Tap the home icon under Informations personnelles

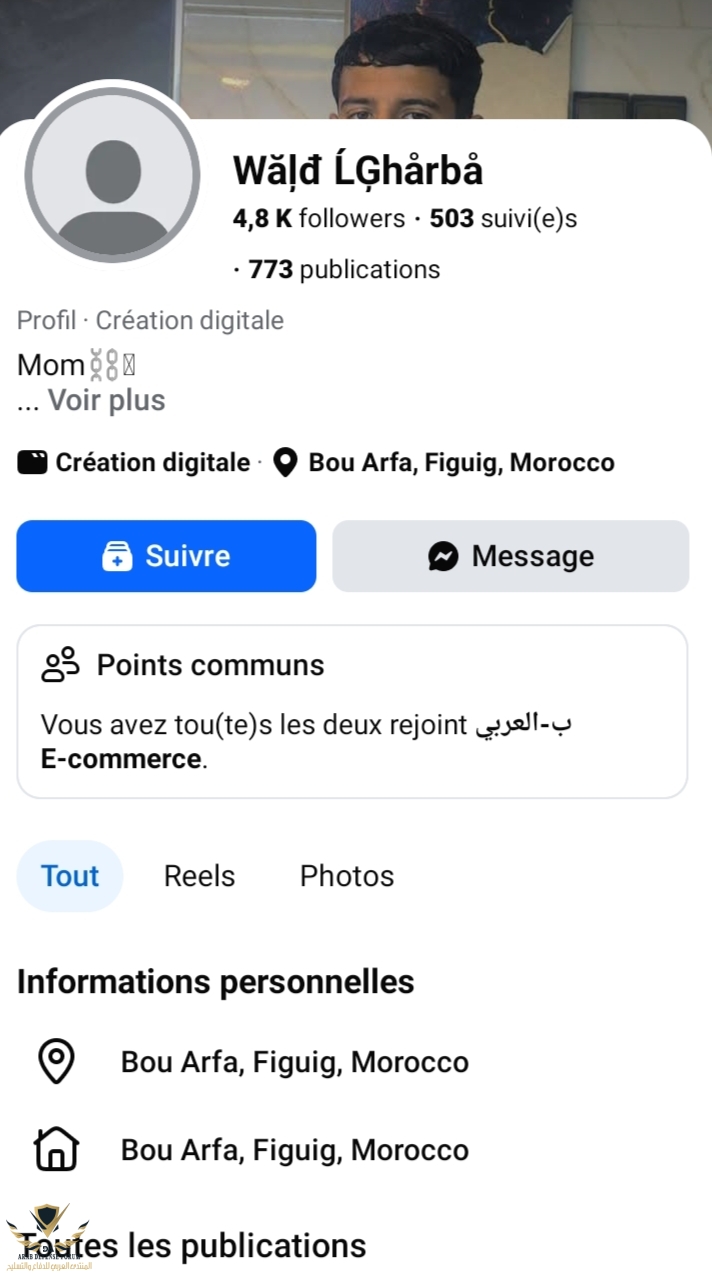(56, 1150)
